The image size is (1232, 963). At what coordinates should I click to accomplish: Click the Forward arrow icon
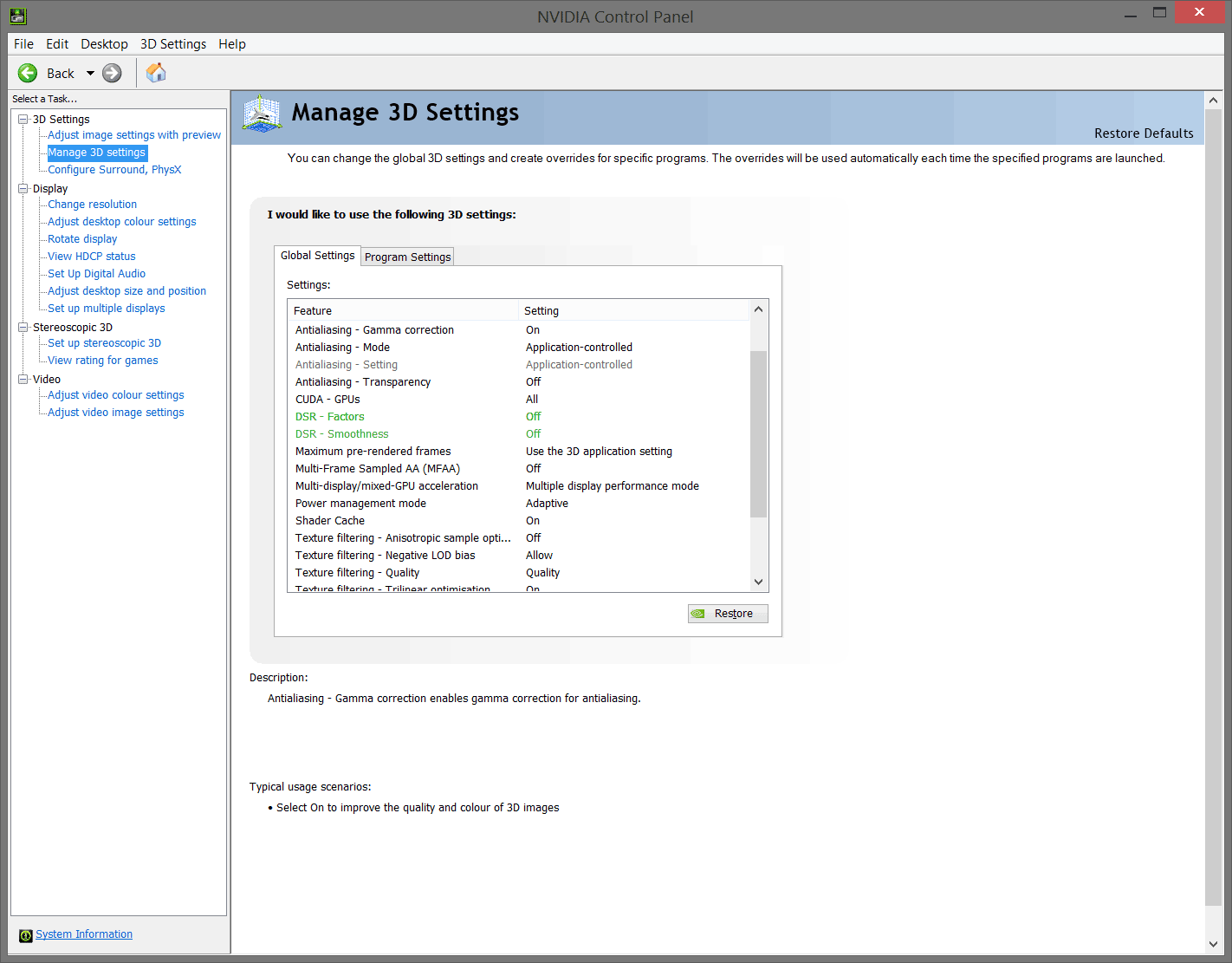(x=112, y=73)
